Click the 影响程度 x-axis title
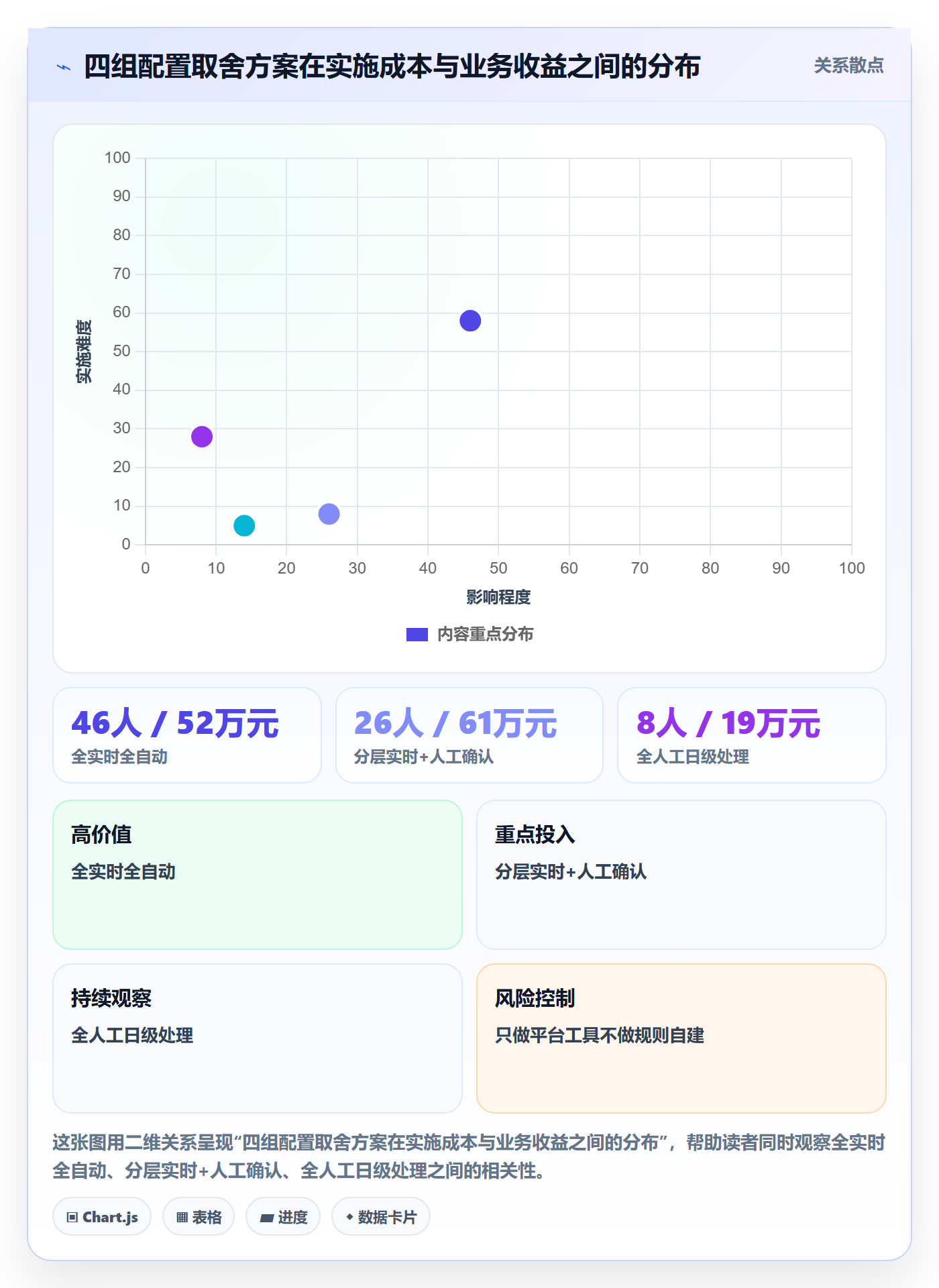Screen dimensions: 939x1288 [498, 597]
